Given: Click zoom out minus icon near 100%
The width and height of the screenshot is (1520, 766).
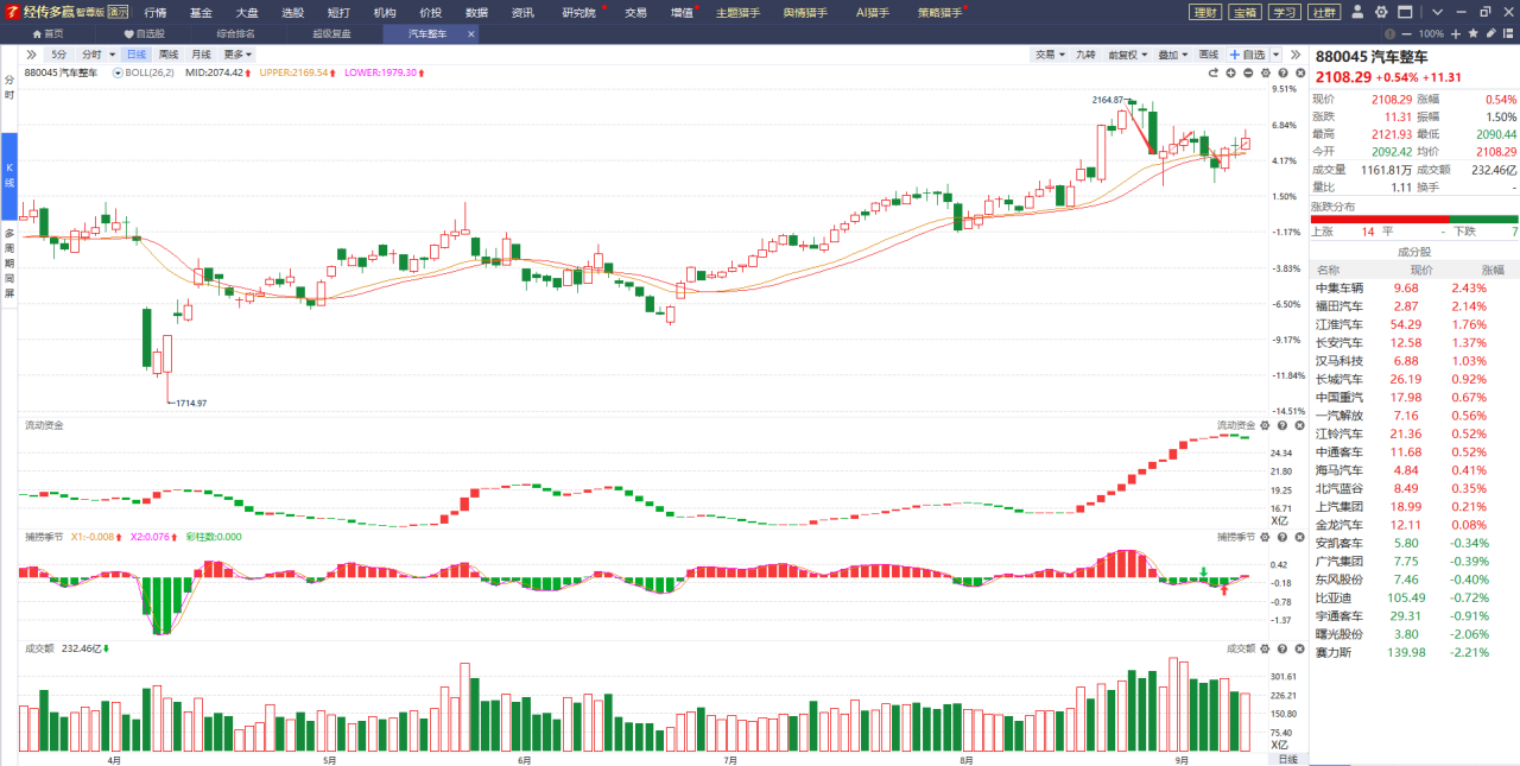Looking at the screenshot, I should point(1406,33).
